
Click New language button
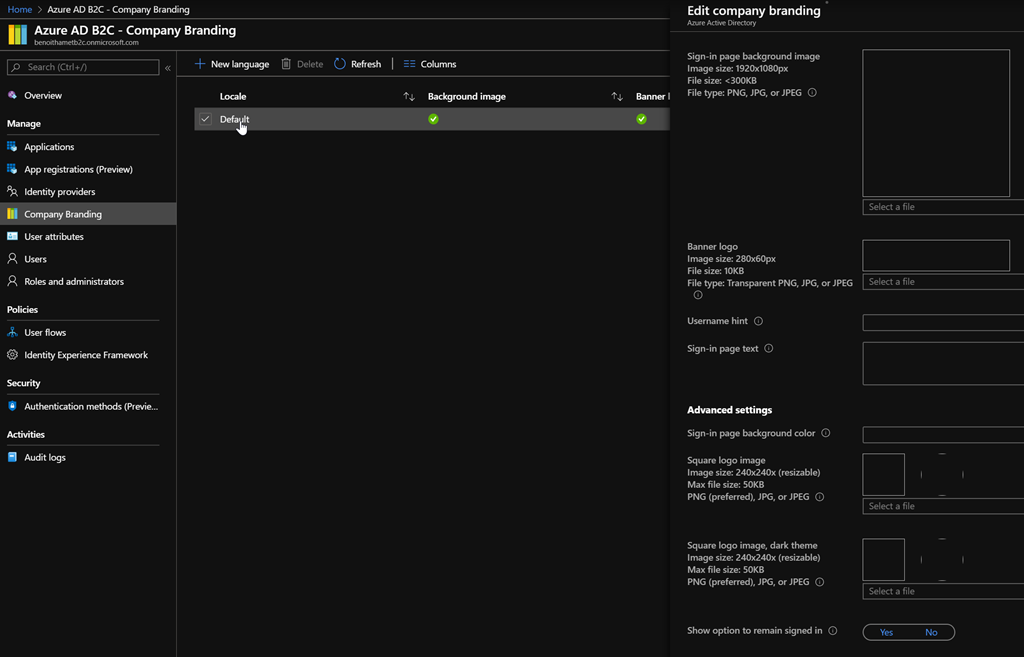click(232, 63)
